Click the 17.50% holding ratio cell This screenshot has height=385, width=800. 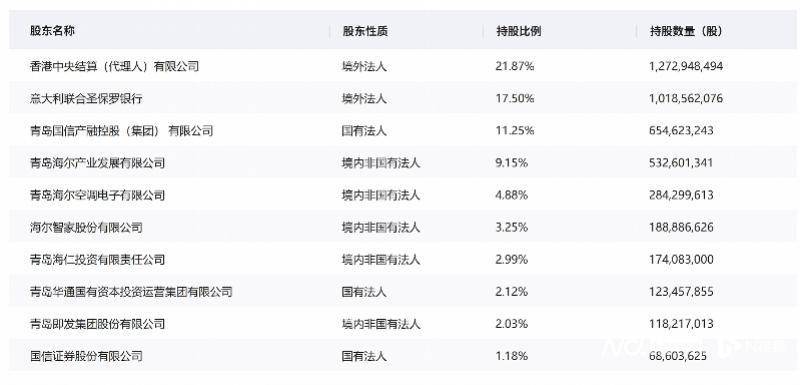pos(515,98)
